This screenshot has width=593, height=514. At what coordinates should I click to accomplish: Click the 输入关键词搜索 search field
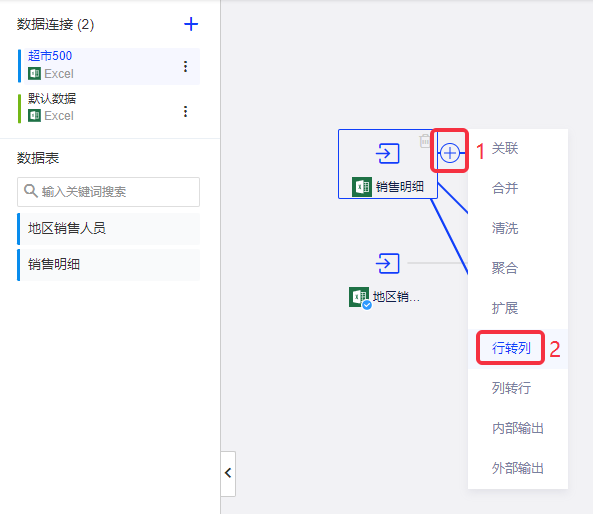tap(109, 192)
